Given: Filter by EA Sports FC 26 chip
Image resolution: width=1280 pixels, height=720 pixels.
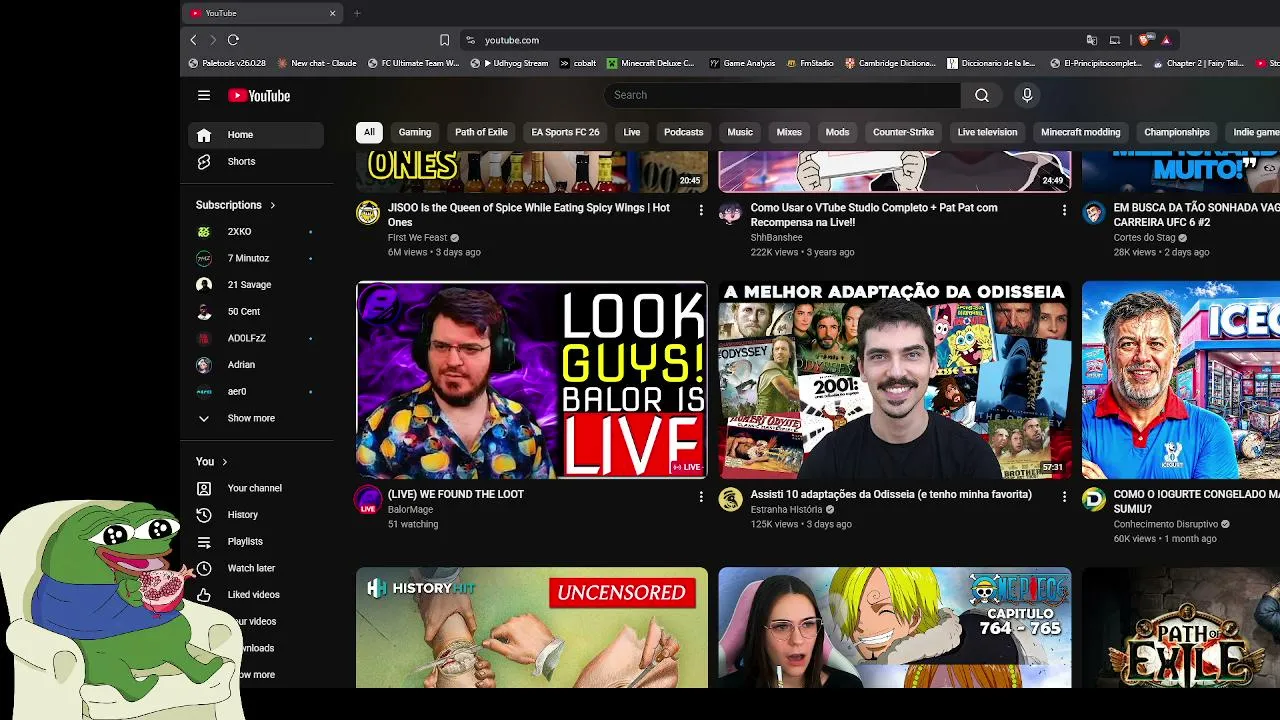Looking at the screenshot, I should (x=565, y=132).
